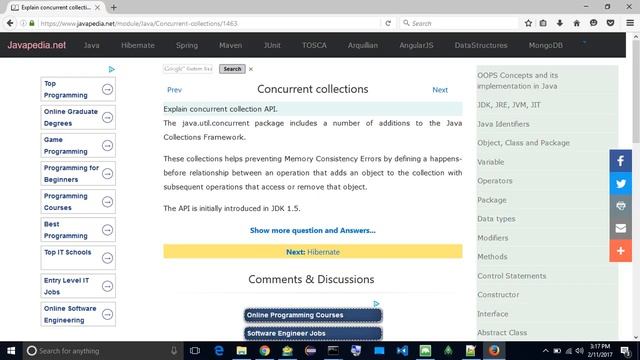The image size is (640, 360).
Task: Click the Pocket icon in toolbar
Action: (610, 23)
